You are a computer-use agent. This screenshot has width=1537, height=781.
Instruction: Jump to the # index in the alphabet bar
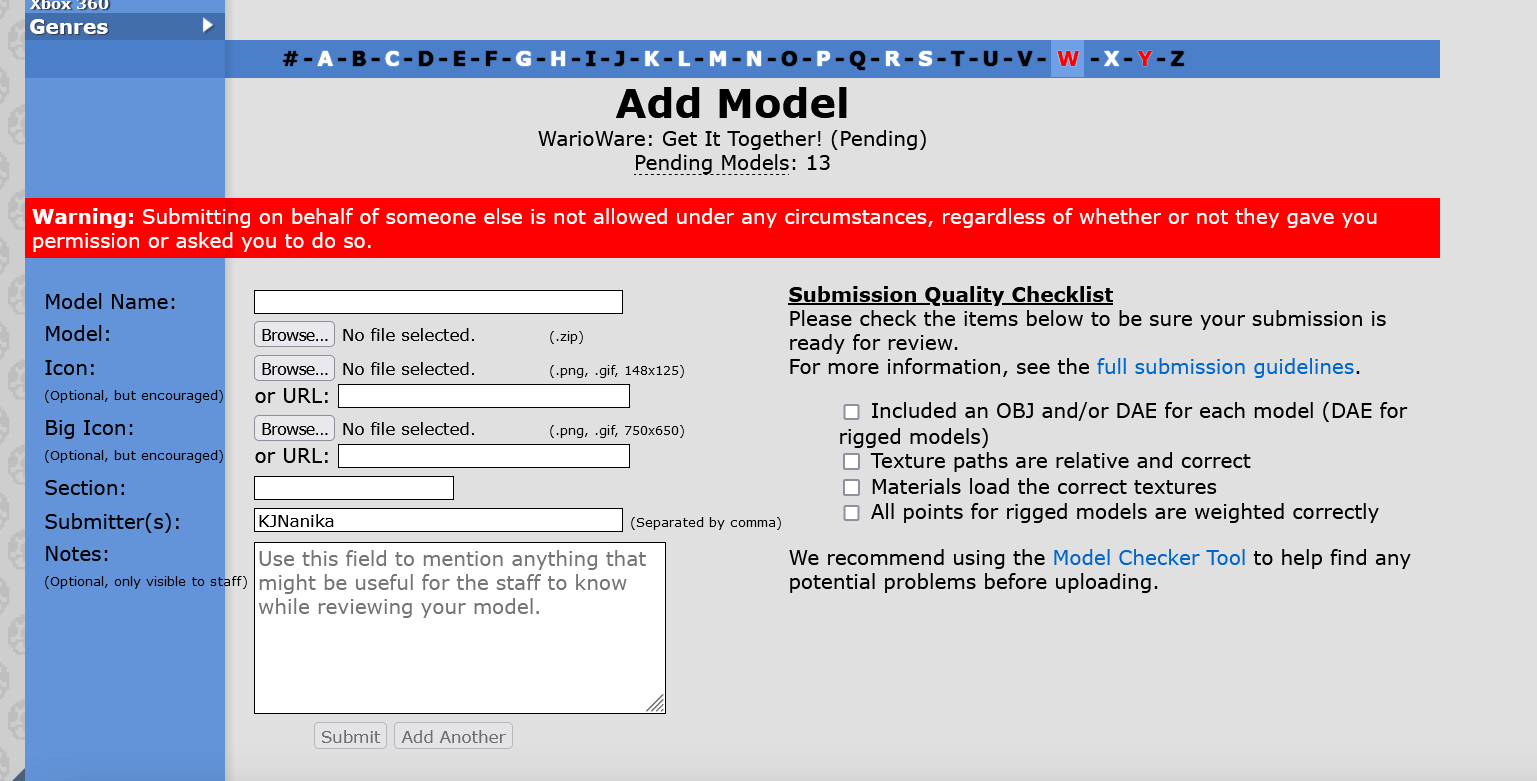point(291,59)
